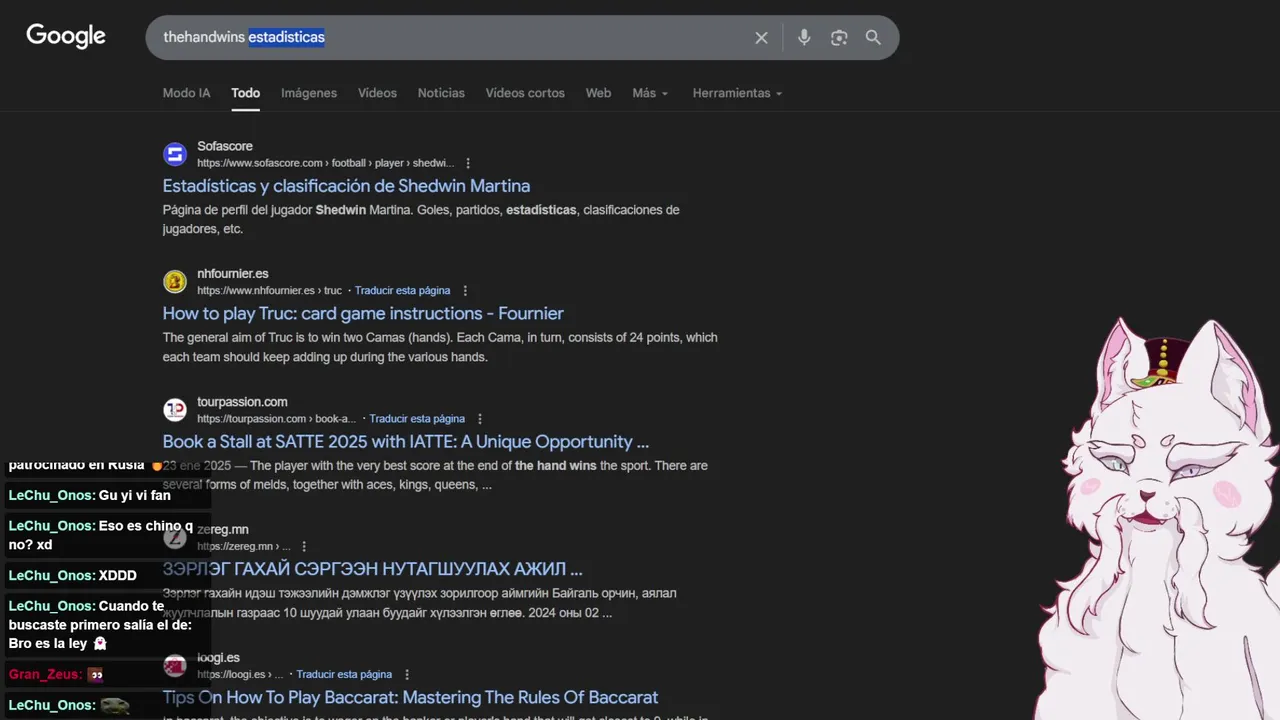Switch to Vídeos cortos tab
The image size is (1280, 720).
tap(525, 93)
